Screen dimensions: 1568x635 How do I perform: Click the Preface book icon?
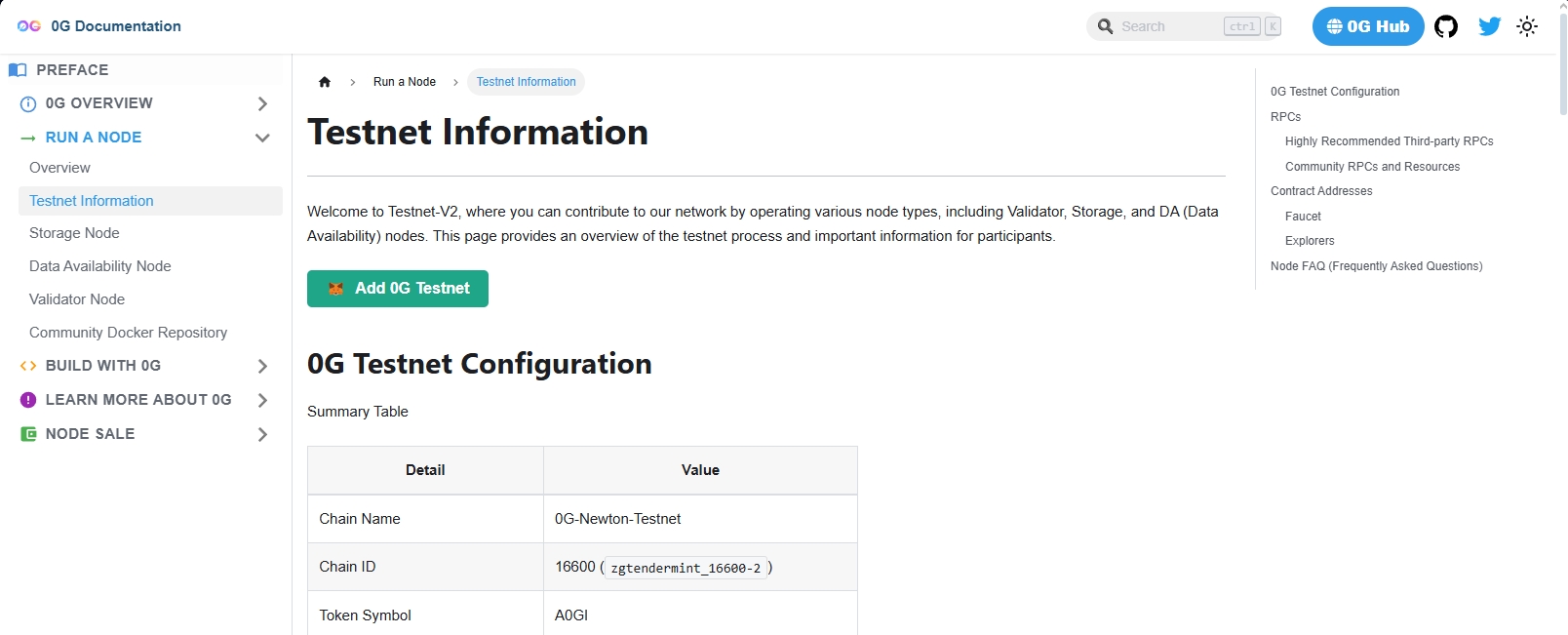(18, 70)
